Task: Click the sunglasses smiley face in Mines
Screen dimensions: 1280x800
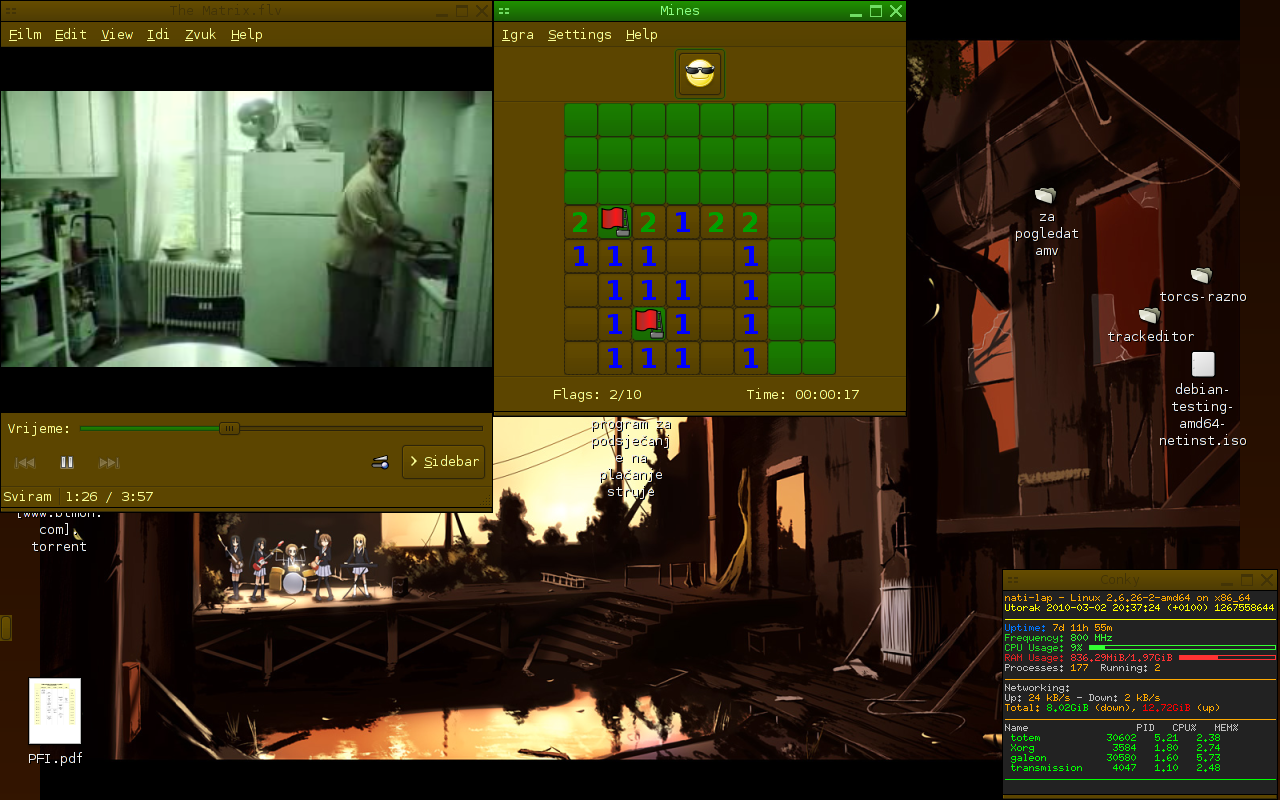Action: point(700,74)
